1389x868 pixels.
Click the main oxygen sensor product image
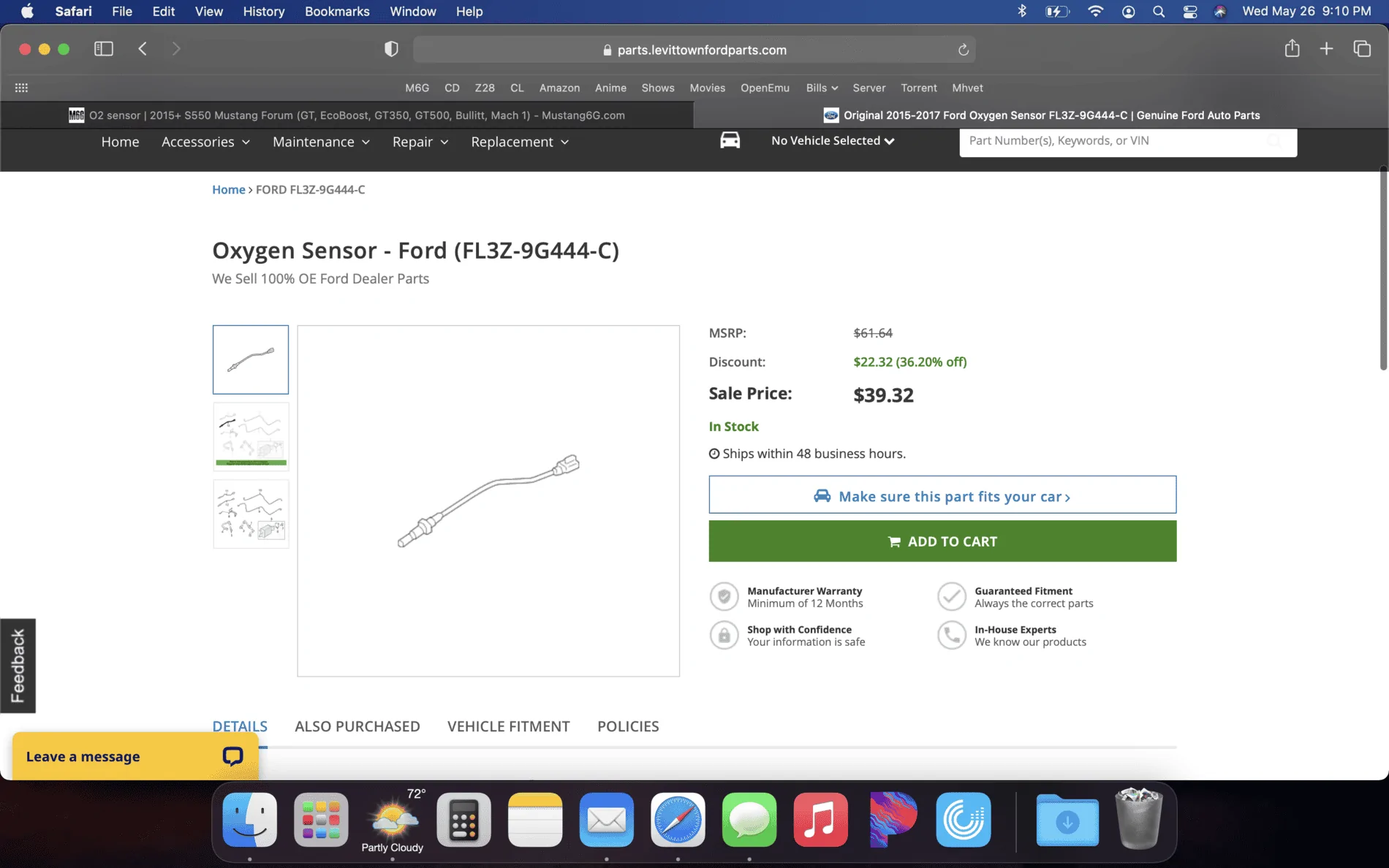[x=488, y=500]
